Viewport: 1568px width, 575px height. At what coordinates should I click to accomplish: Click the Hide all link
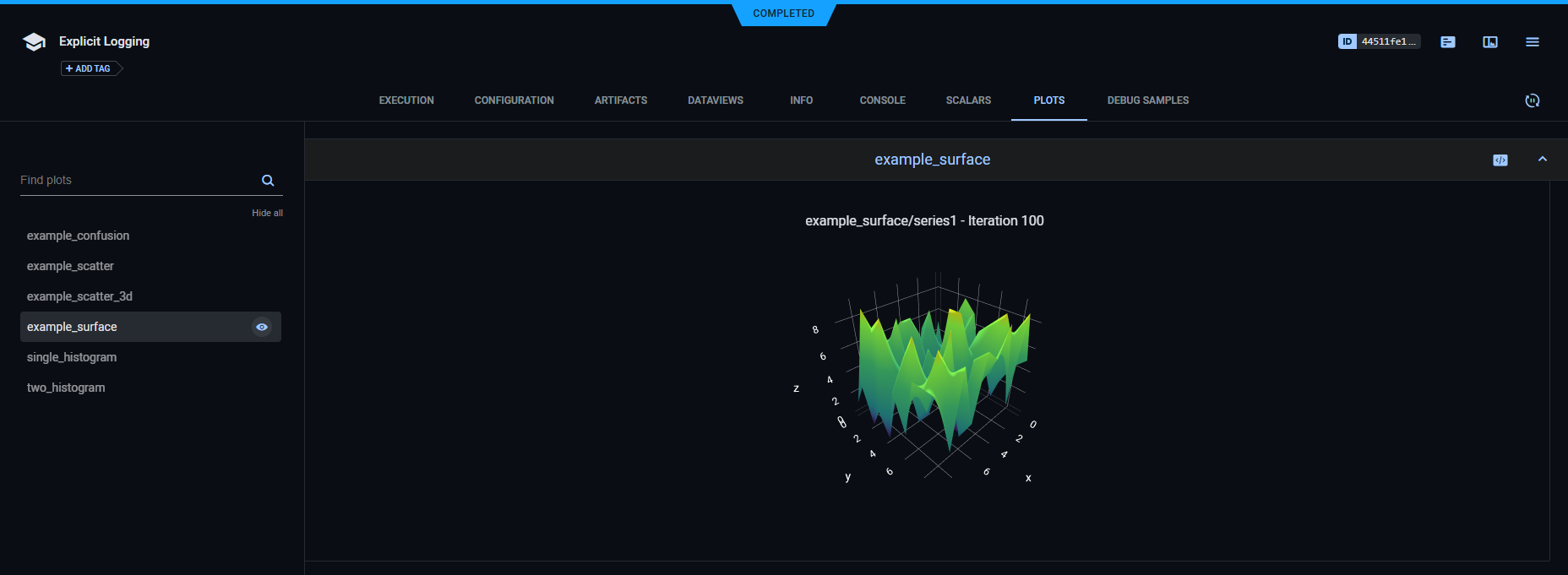coord(267,213)
